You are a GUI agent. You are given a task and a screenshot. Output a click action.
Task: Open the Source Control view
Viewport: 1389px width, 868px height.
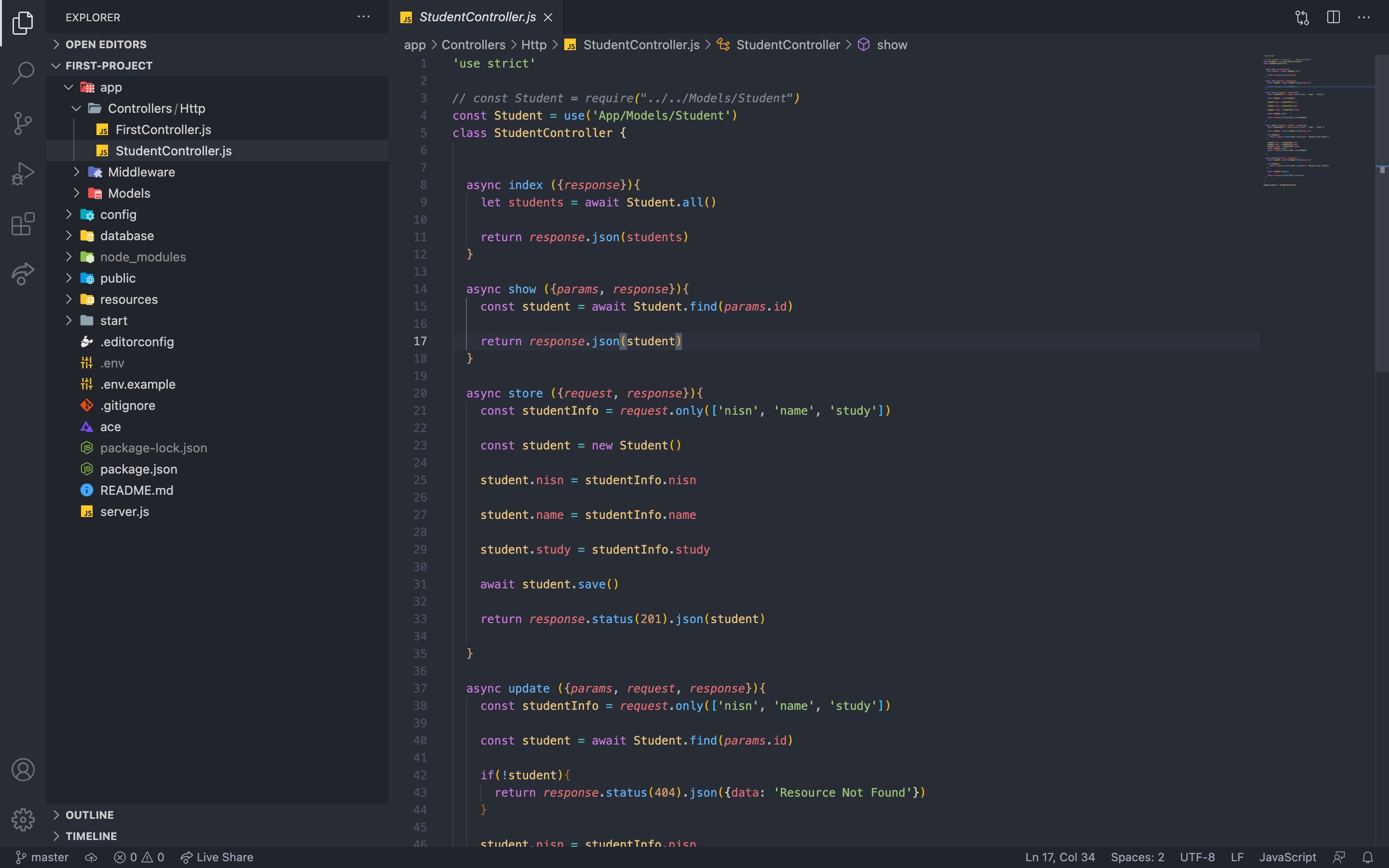point(23,123)
